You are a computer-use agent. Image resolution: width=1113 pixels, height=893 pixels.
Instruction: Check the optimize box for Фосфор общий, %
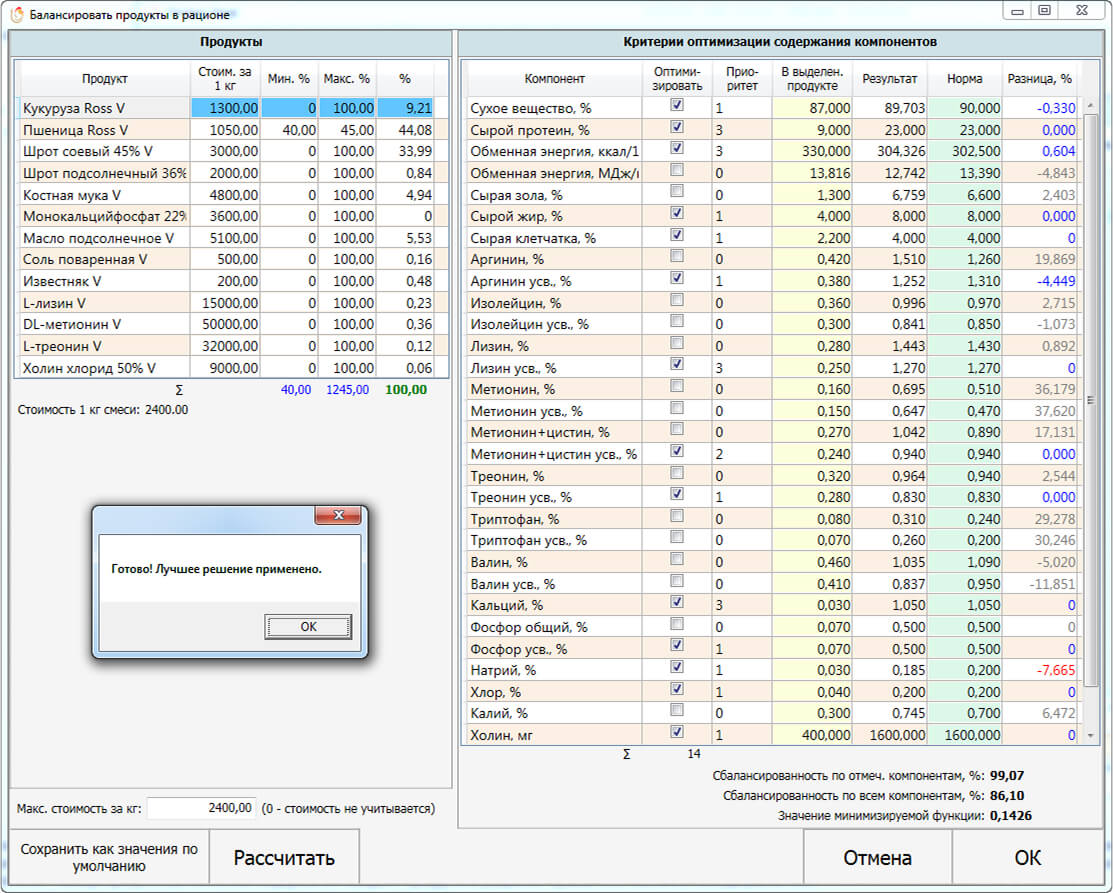(x=677, y=624)
